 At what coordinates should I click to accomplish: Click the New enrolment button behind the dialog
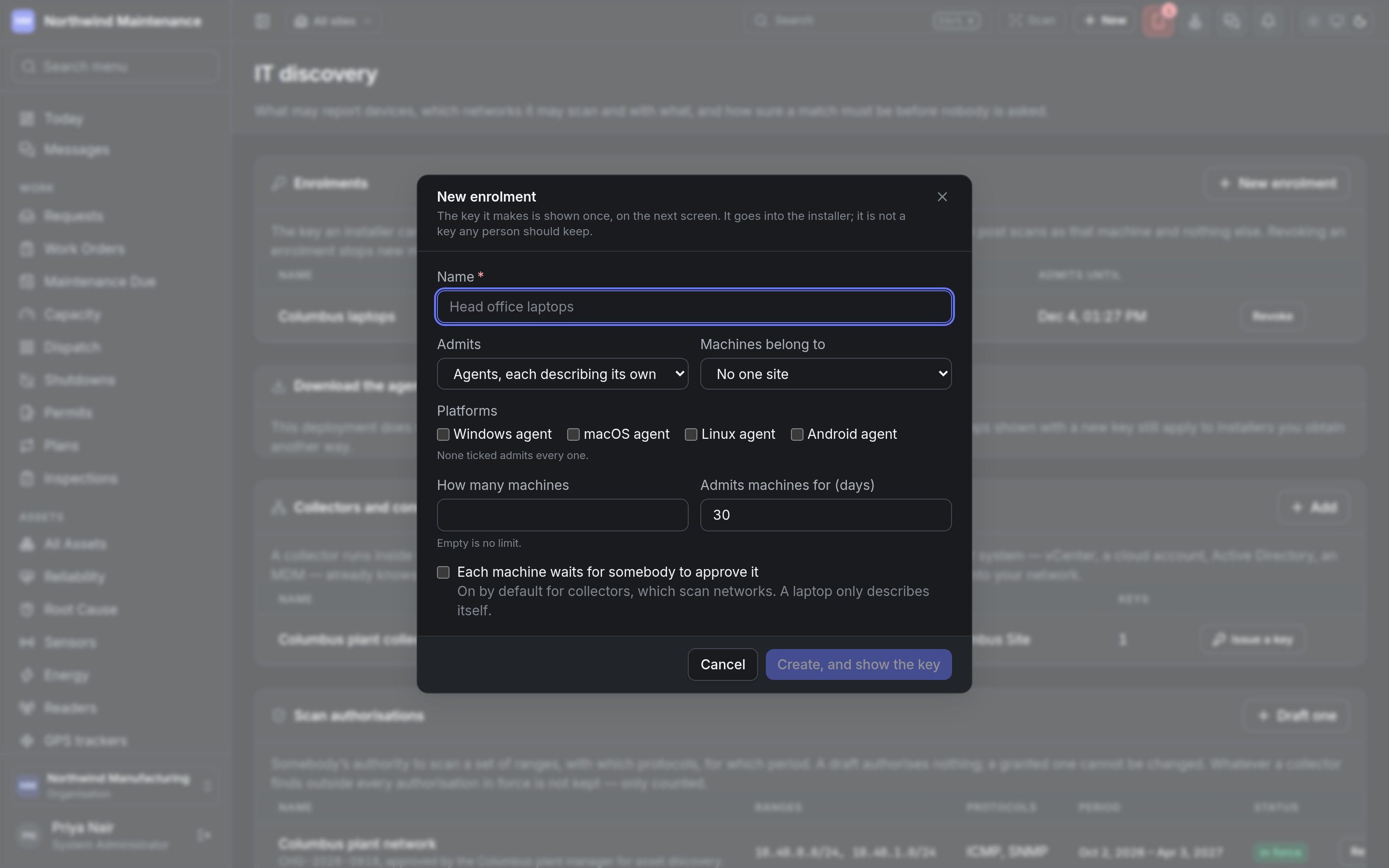pos(1277,184)
